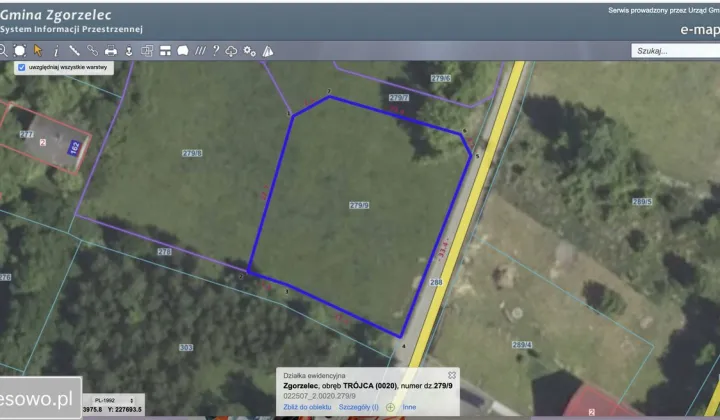Click the pyramid prism icon in toolbar
Screen dimensions: 720x420
[x=268, y=51]
